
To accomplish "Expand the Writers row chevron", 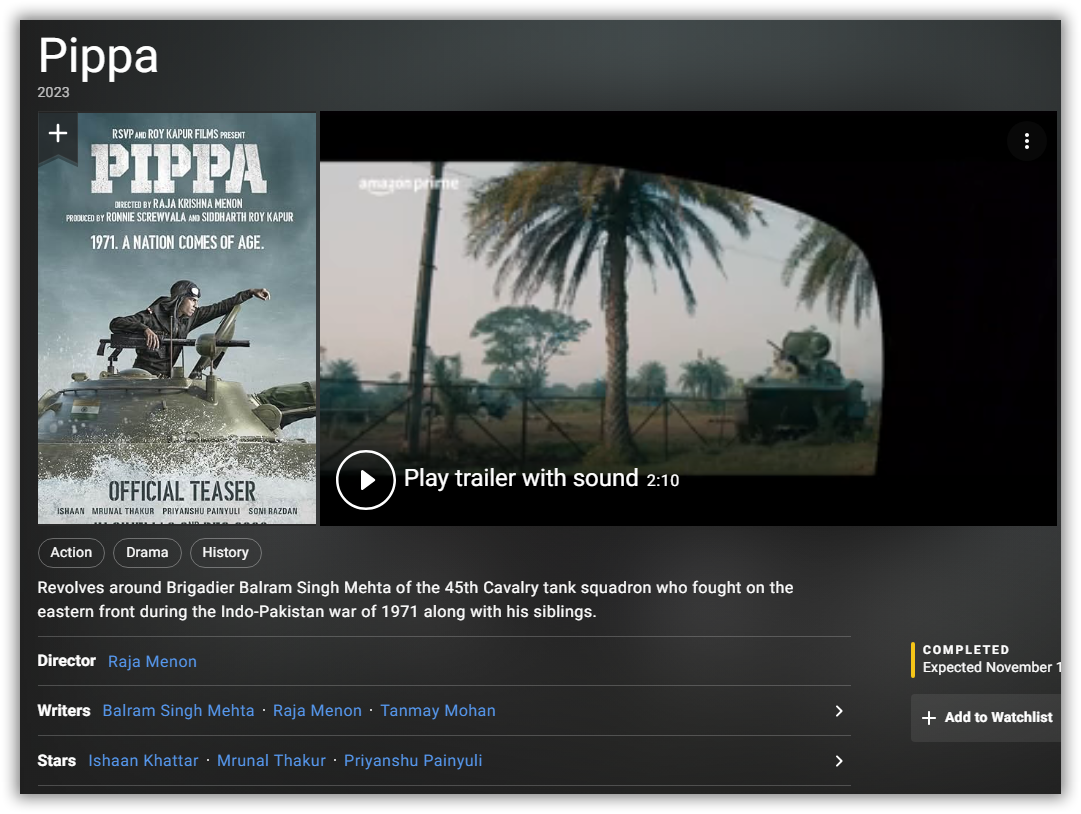I will click(x=839, y=711).
